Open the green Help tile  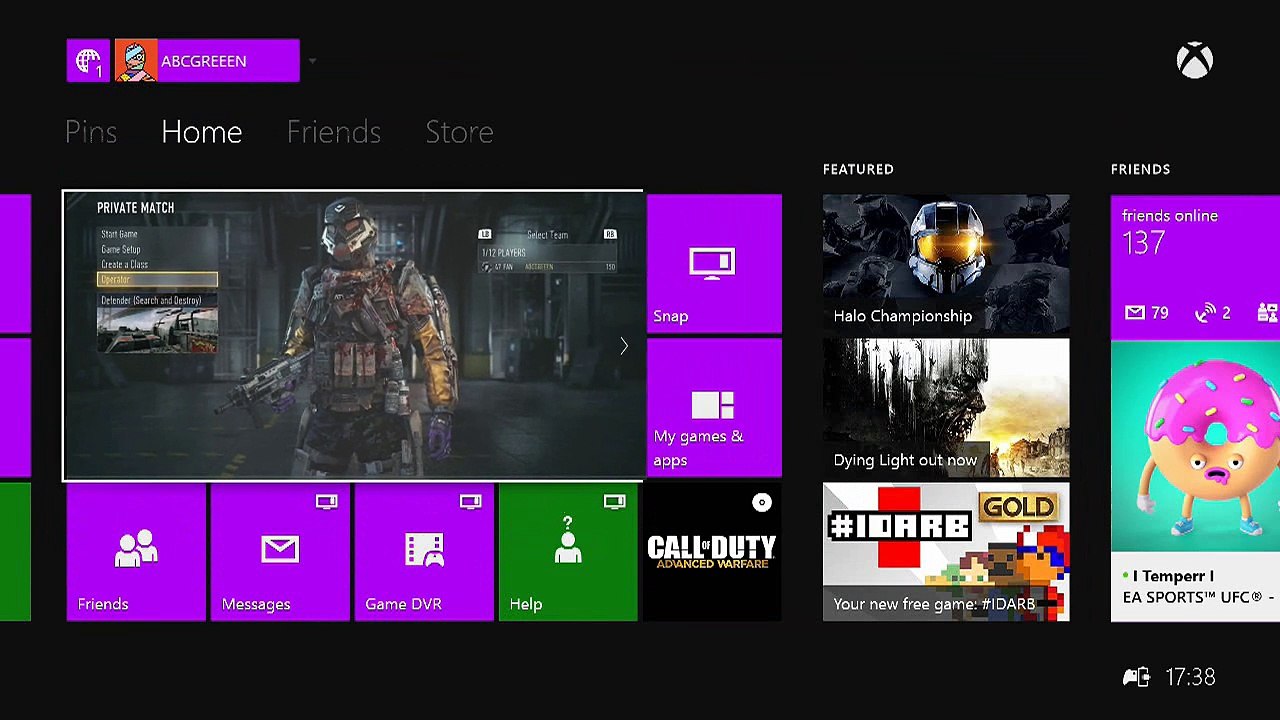click(x=568, y=552)
